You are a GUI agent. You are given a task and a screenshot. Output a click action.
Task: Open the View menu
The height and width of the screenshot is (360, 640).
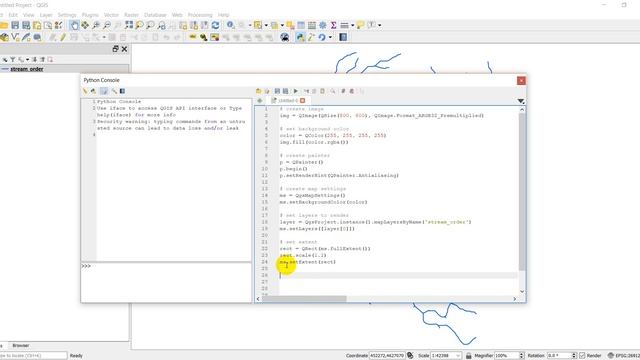(x=29, y=15)
